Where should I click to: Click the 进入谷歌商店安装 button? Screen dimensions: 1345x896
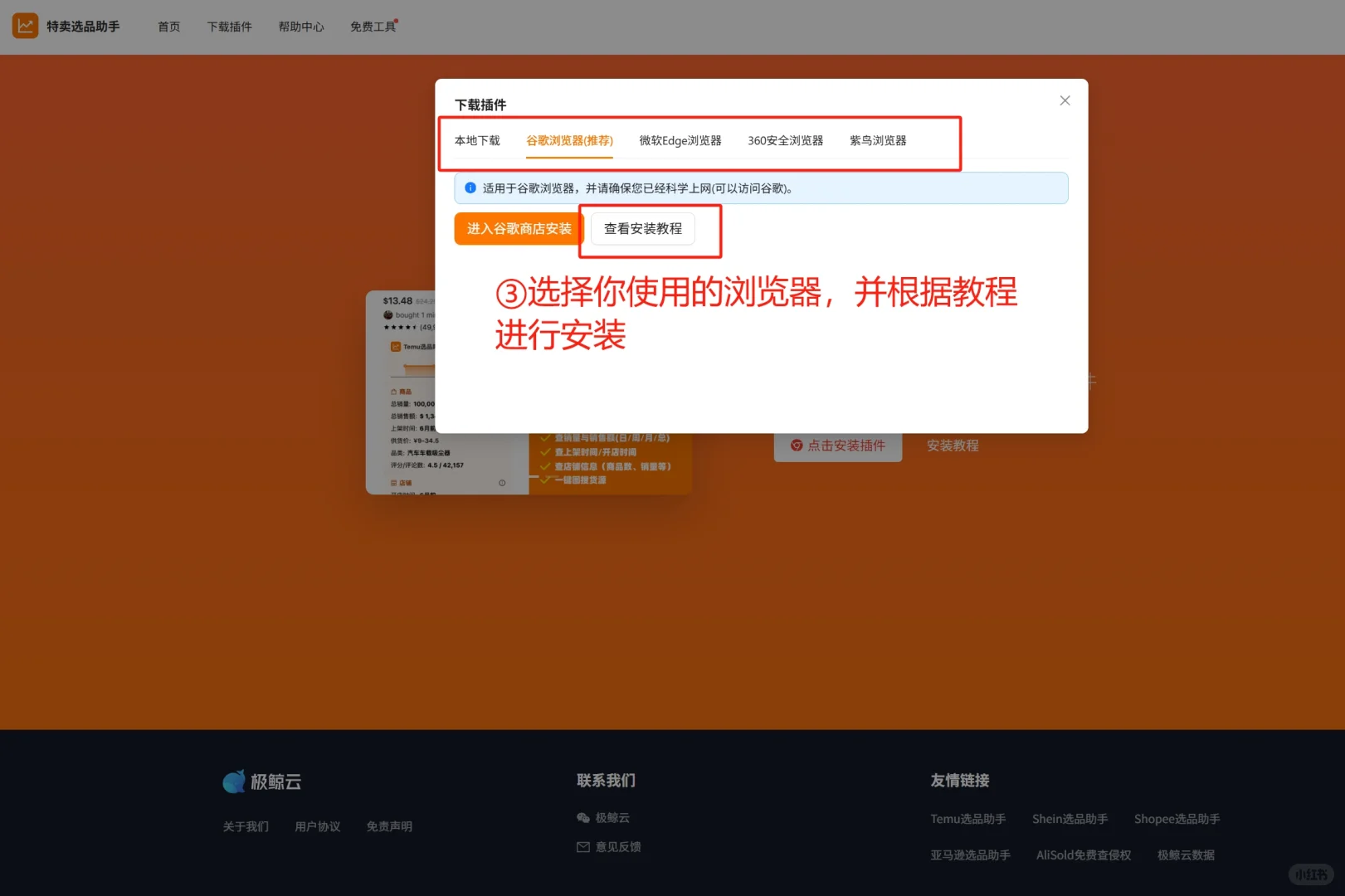click(x=518, y=228)
